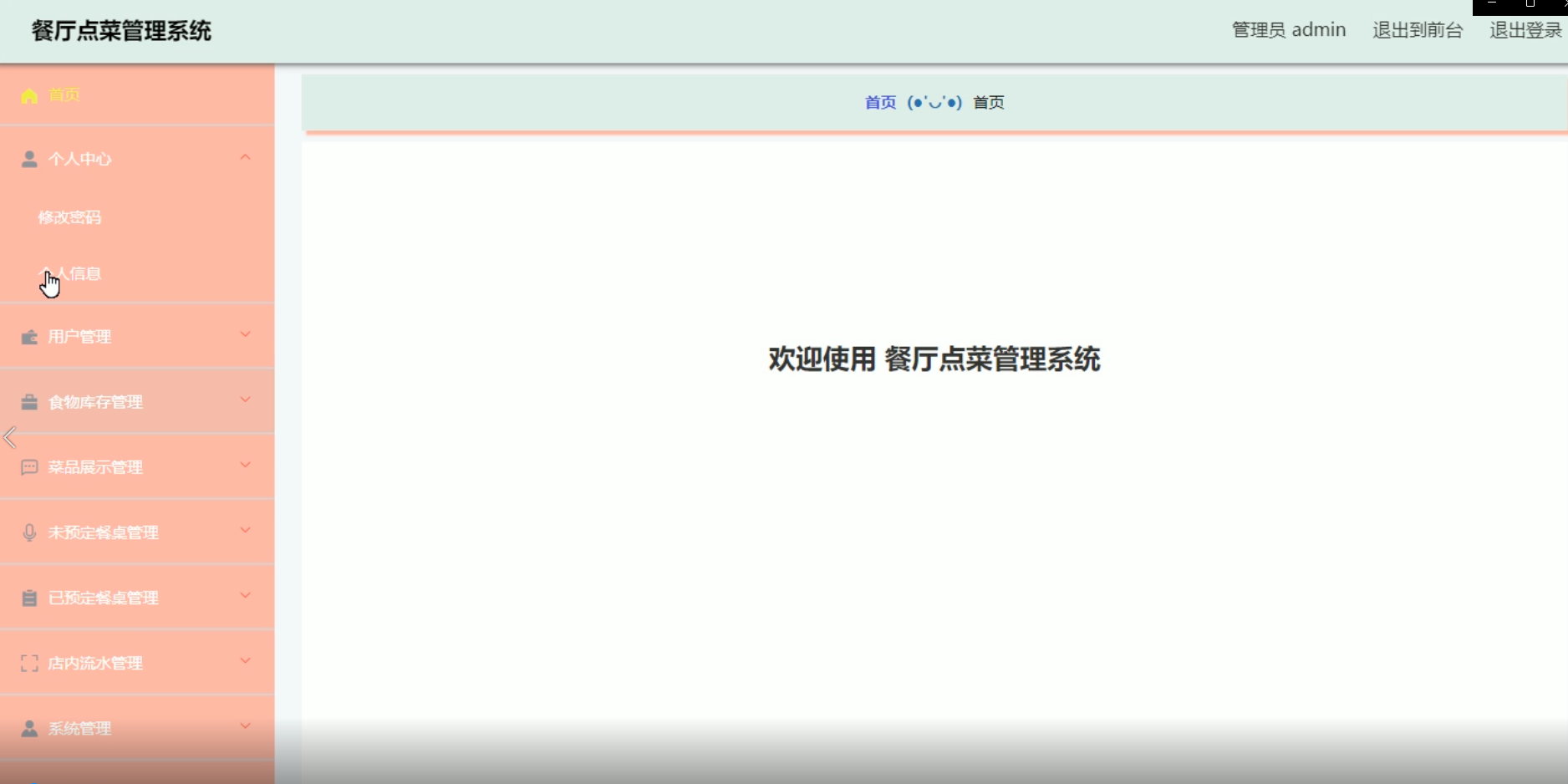
Task: Click the lock icon beside 食物库存管理
Action: [x=29, y=401]
